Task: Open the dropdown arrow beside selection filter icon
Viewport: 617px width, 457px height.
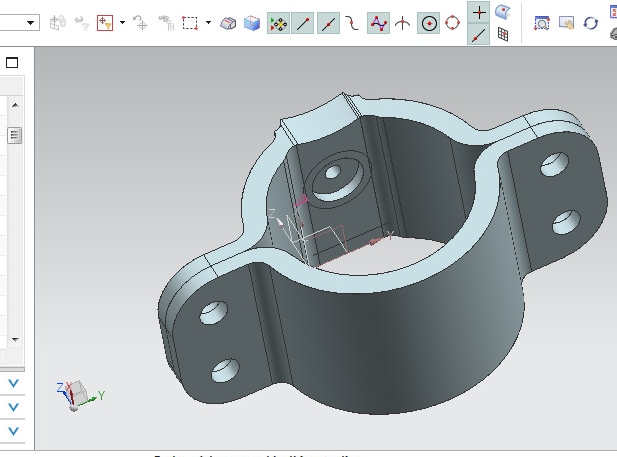Action: click(122, 22)
